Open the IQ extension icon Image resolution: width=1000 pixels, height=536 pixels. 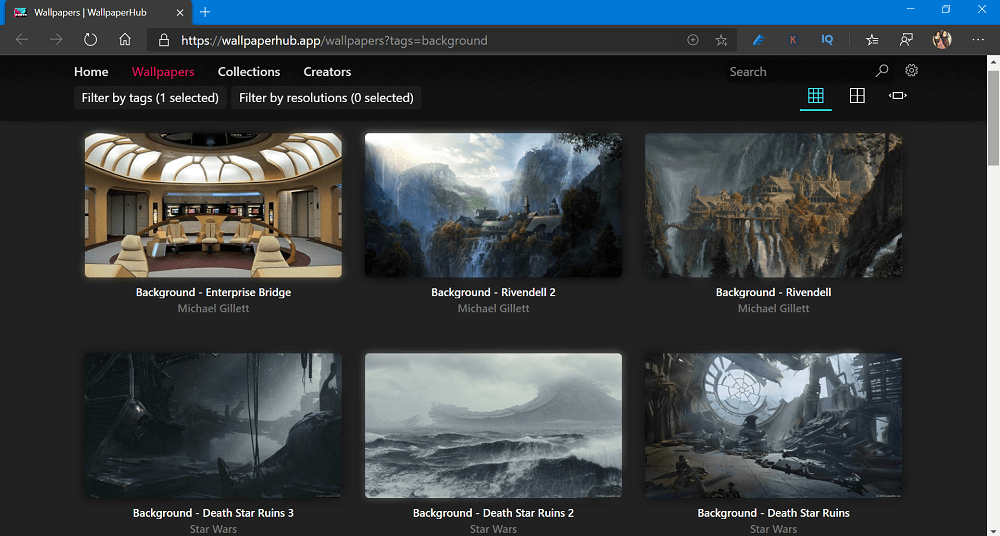point(827,40)
